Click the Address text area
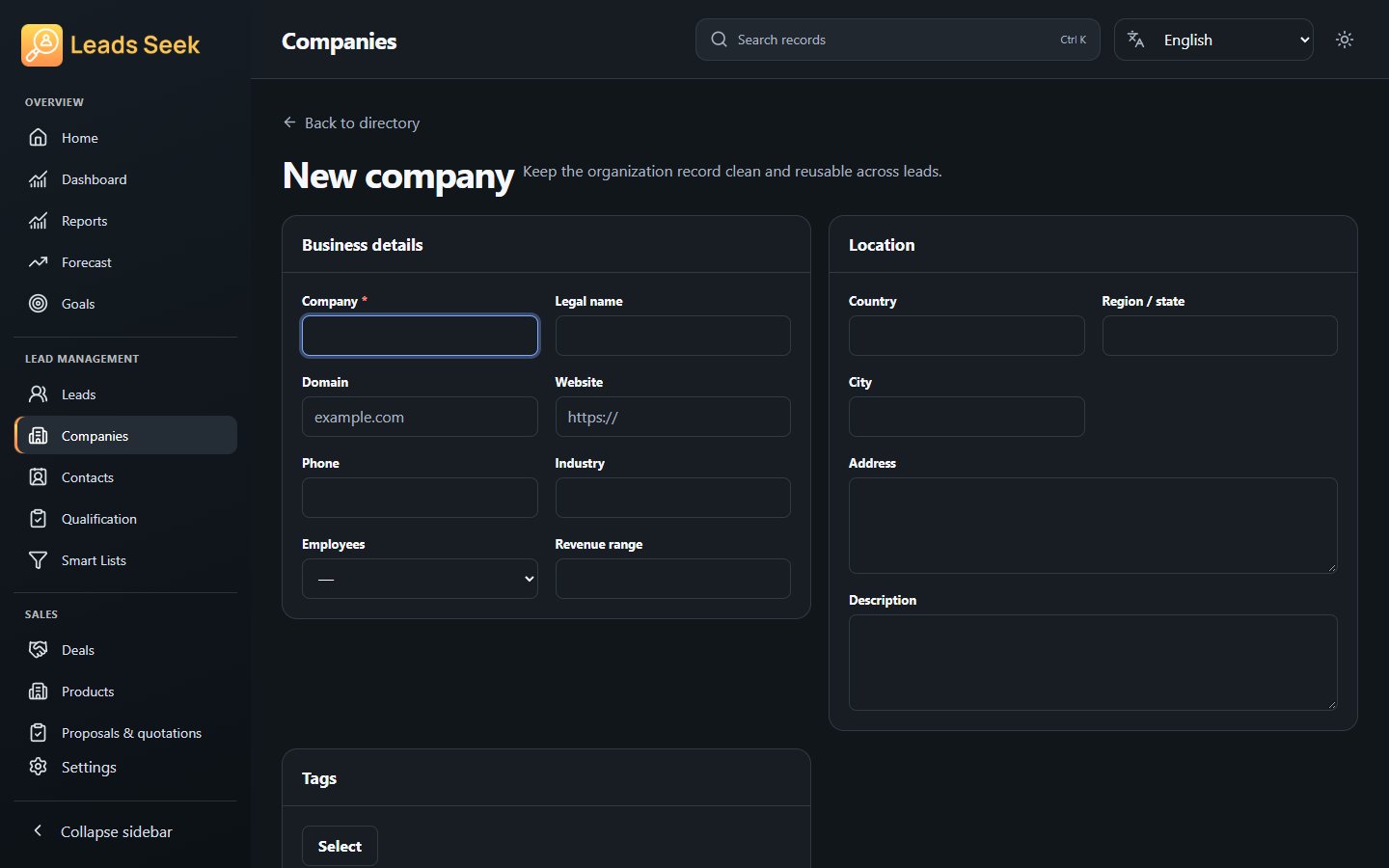1389x868 pixels. click(x=1093, y=526)
